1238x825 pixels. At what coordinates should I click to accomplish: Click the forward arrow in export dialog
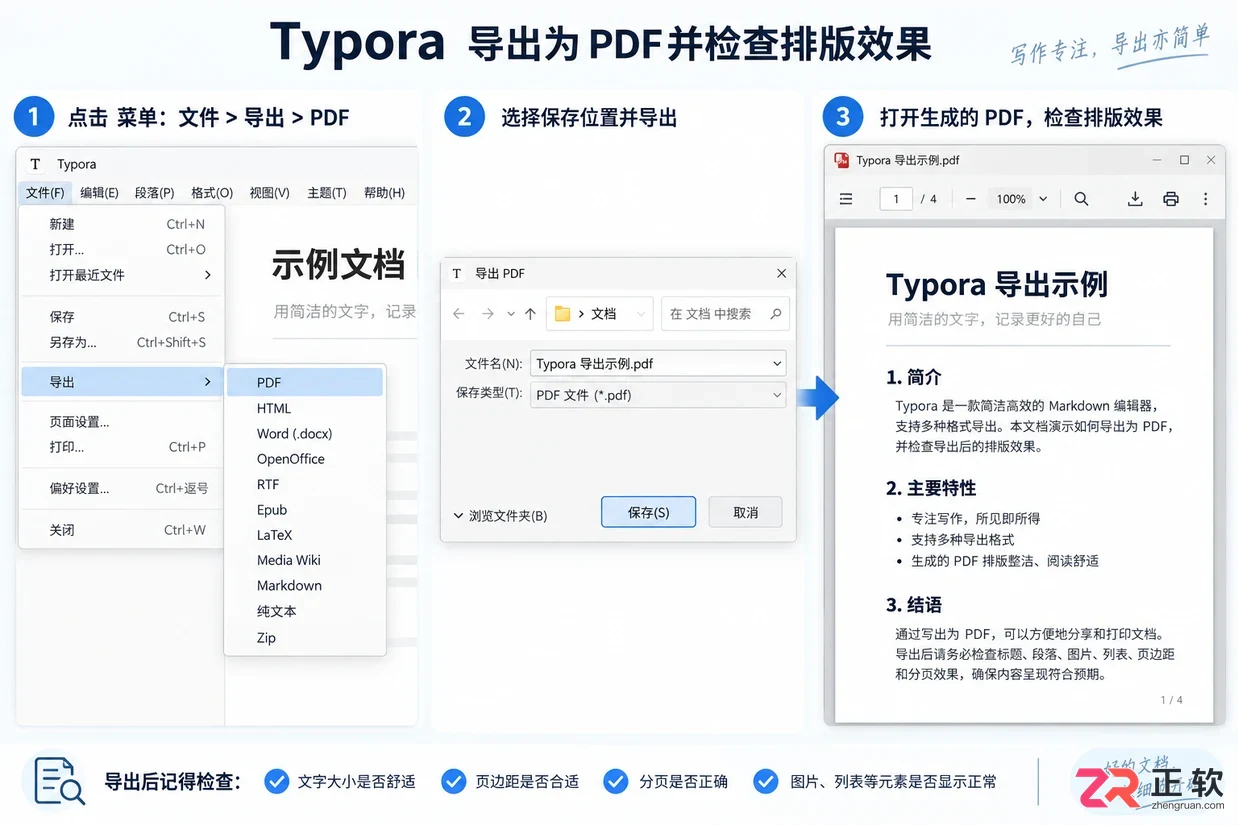[x=487, y=314]
